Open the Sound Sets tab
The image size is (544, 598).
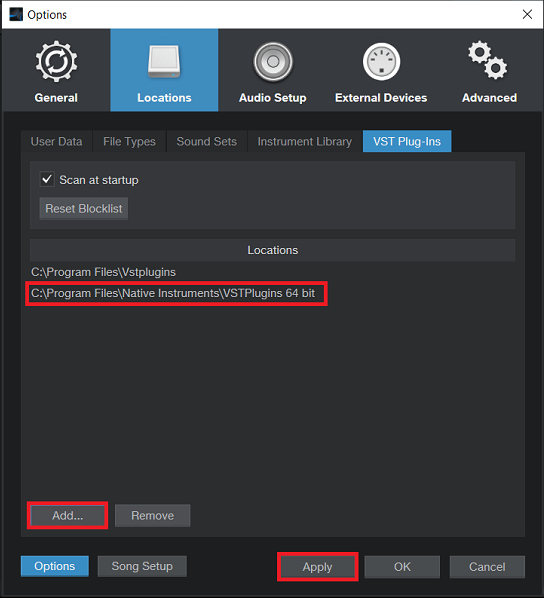pyautogui.click(x=207, y=141)
